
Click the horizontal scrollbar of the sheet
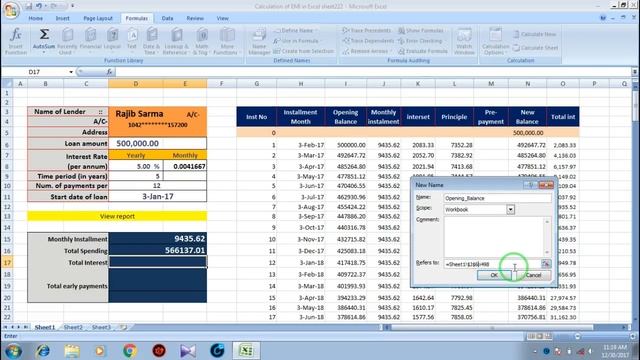pyautogui.click(x=492, y=327)
